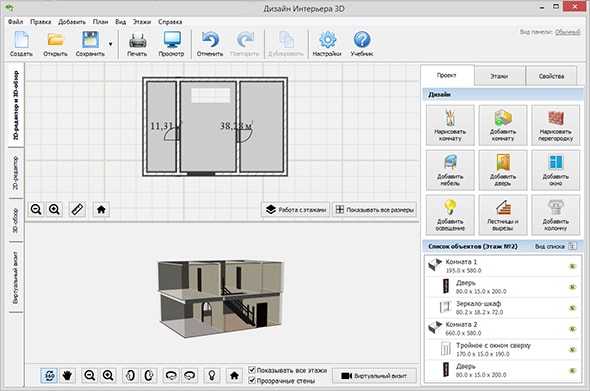Click Добавить комнату design tool

503,125
